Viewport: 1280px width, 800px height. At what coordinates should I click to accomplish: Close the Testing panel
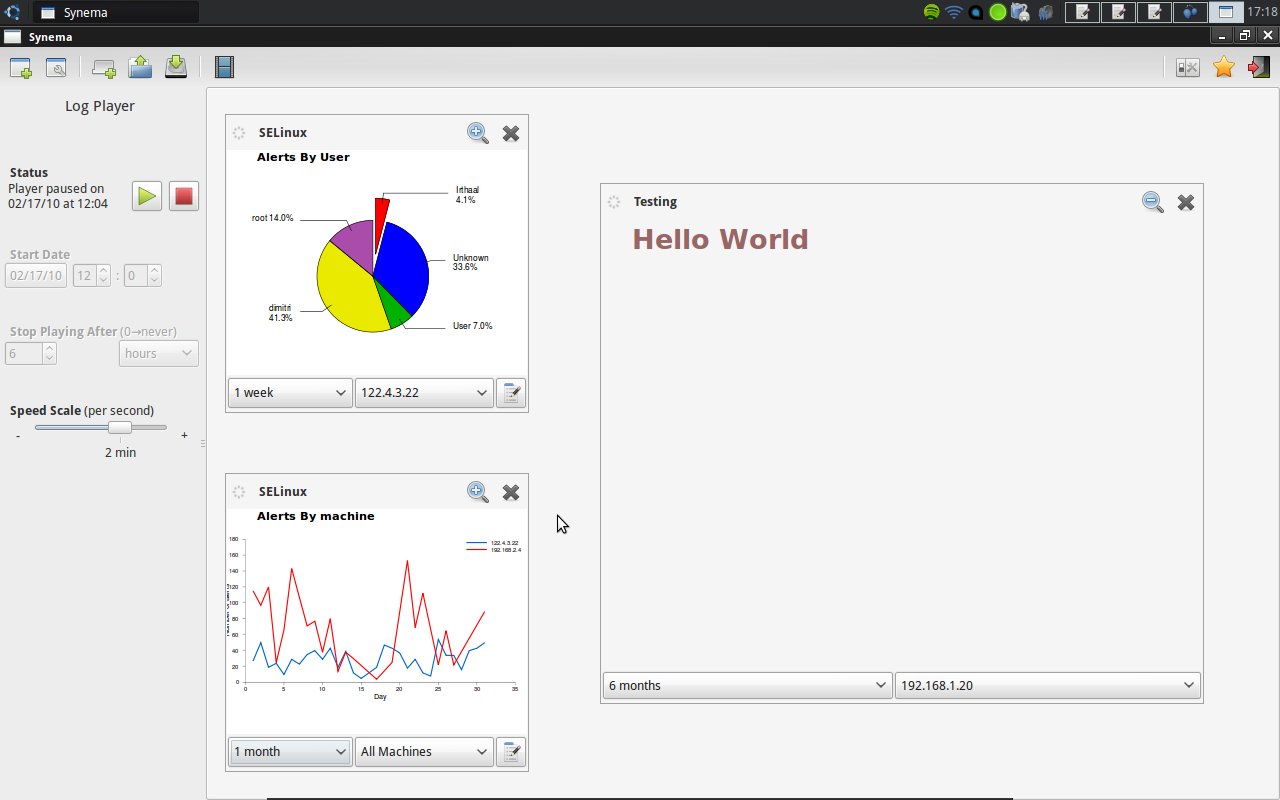click(1186, 202)
